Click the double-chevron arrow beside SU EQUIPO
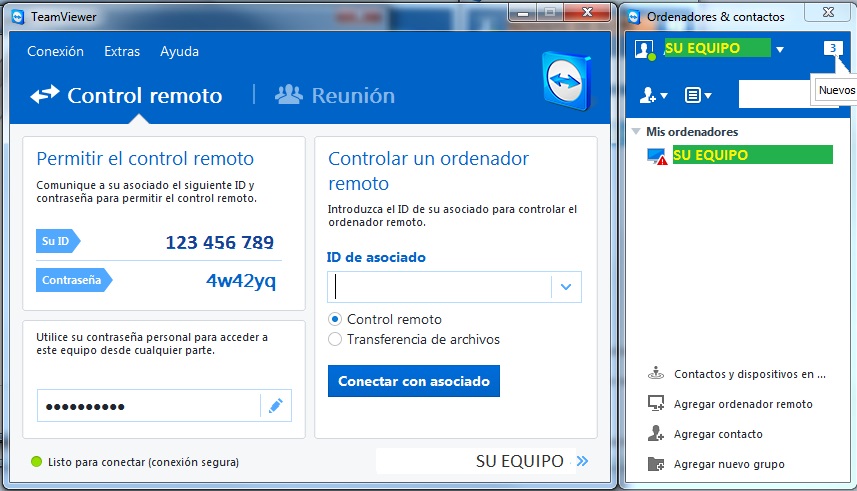This screenshot has height=491, width=857. click(x=583, y=461)
